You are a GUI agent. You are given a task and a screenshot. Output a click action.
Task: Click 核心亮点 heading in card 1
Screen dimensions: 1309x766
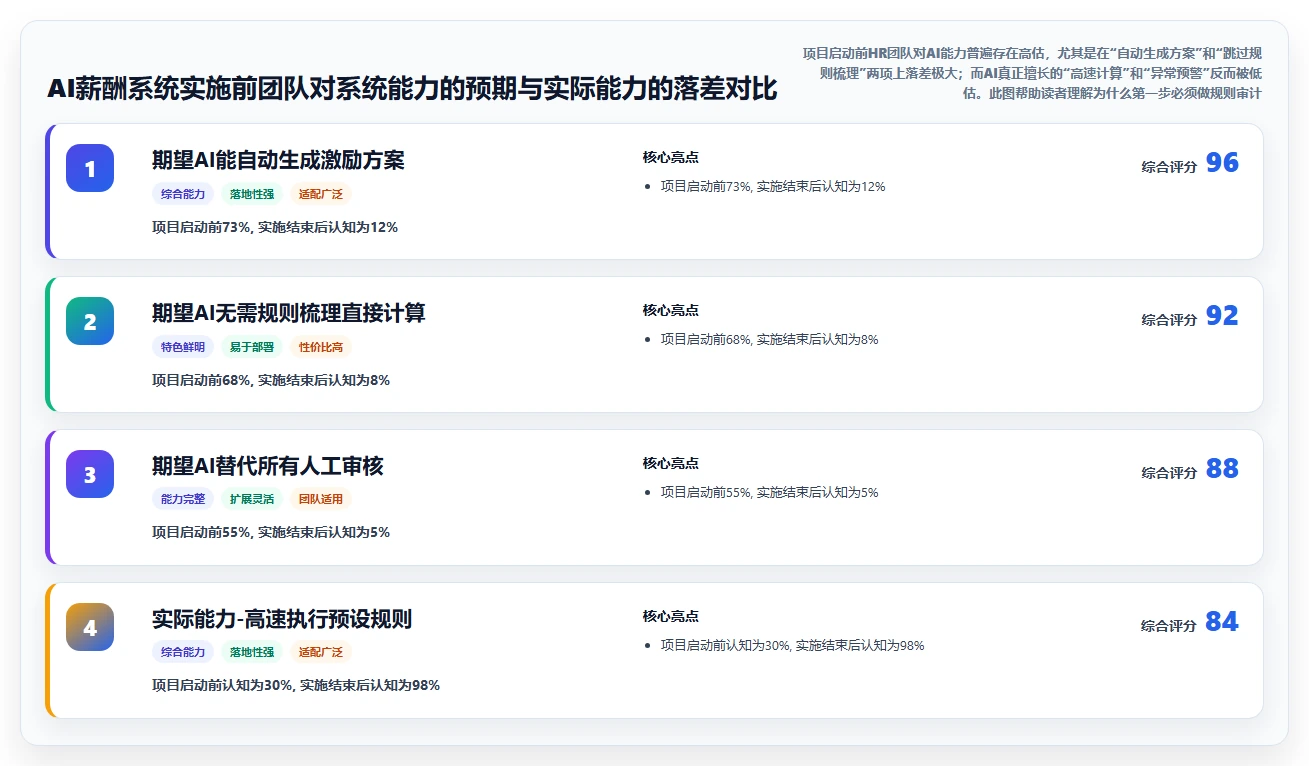pyautogui.click(x=670, y=157)
